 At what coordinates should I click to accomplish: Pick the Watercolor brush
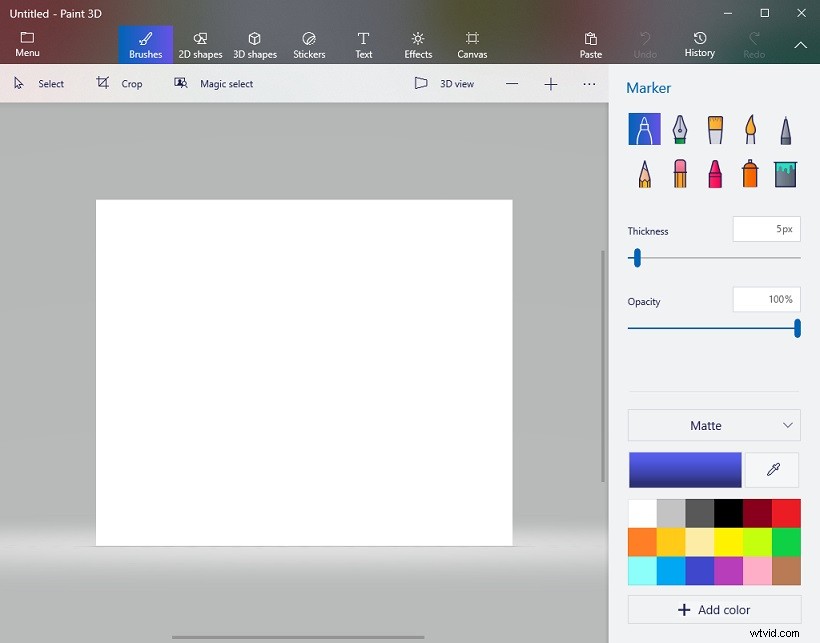pyautogui.click(x=749, y=129)
